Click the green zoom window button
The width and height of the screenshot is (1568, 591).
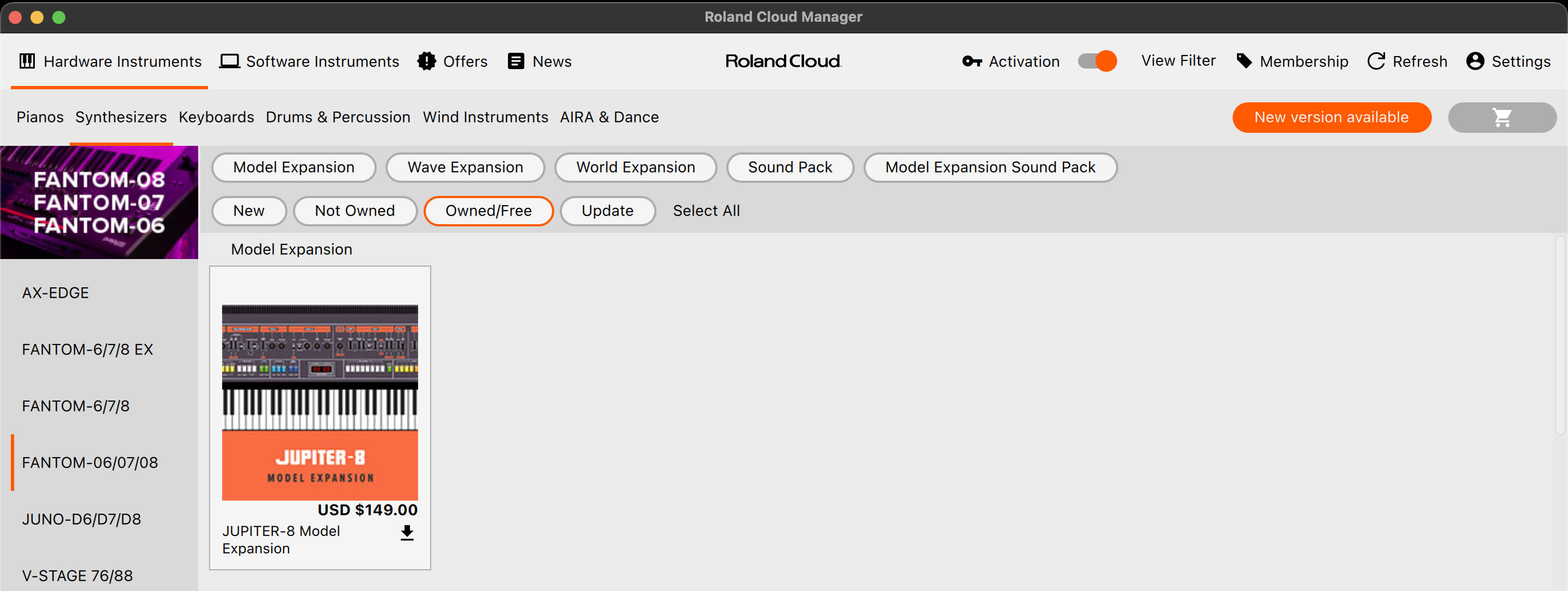pos(59,17)
